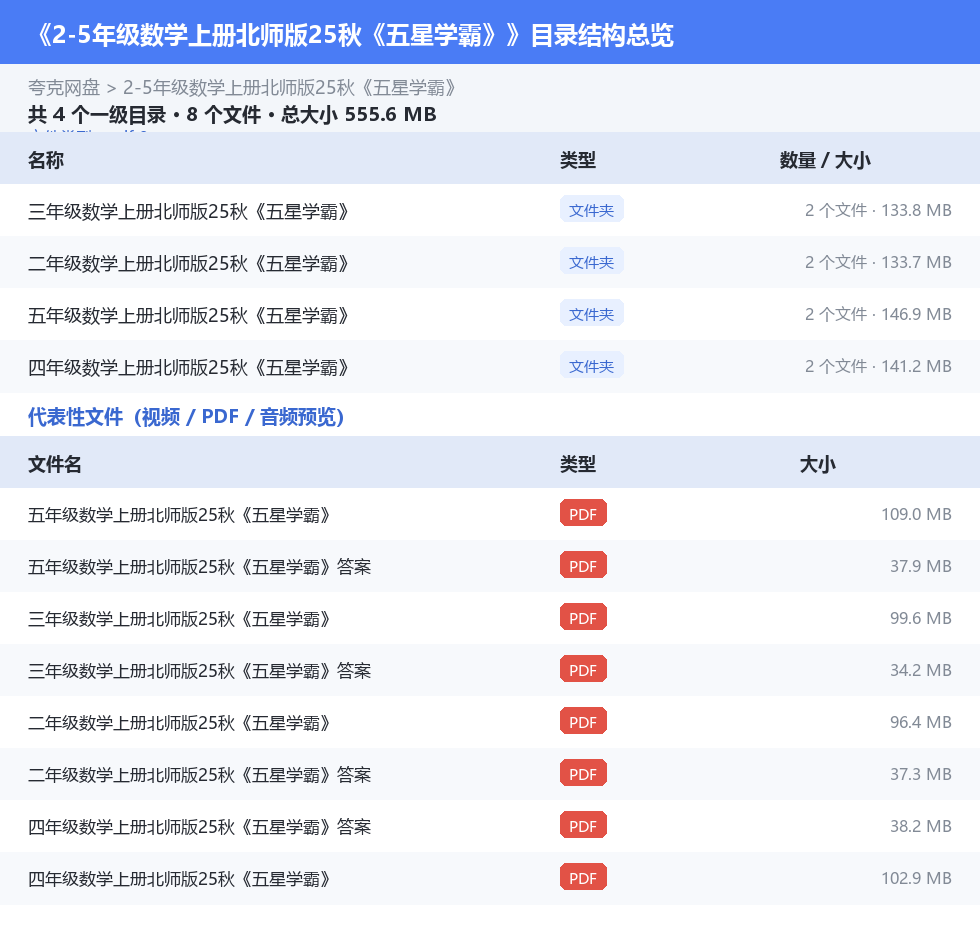This screenshot has height=936, width=980.
Task: Click size cell 34.2 MB
Action: point(921,670)
